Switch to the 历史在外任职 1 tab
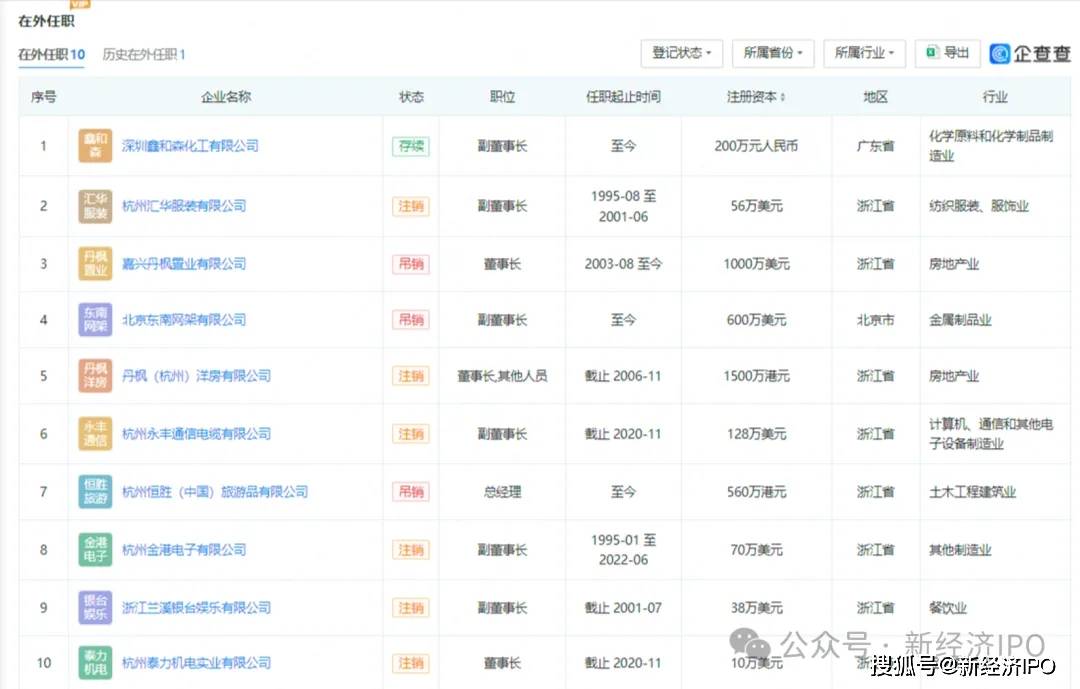Screen dimensions: 1080x689 pos(144,54)
